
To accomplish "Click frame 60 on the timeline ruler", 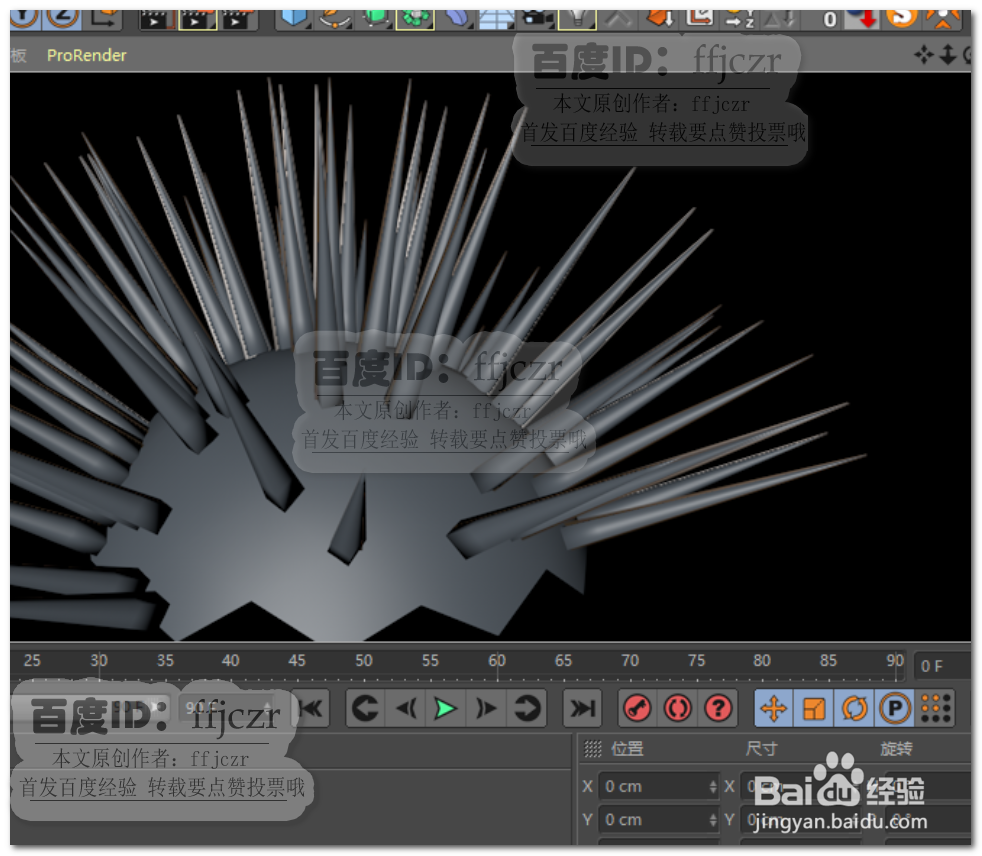I will pos(497,661).
